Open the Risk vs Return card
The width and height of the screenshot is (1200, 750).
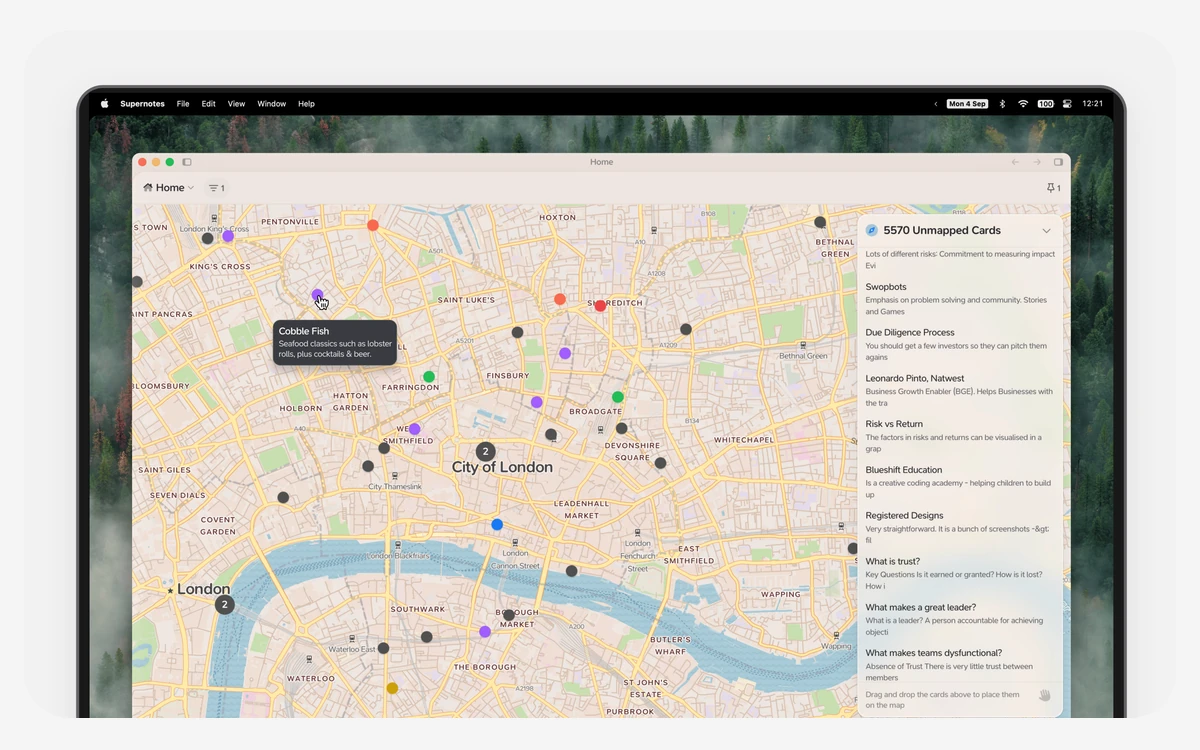tap(959, 436)
